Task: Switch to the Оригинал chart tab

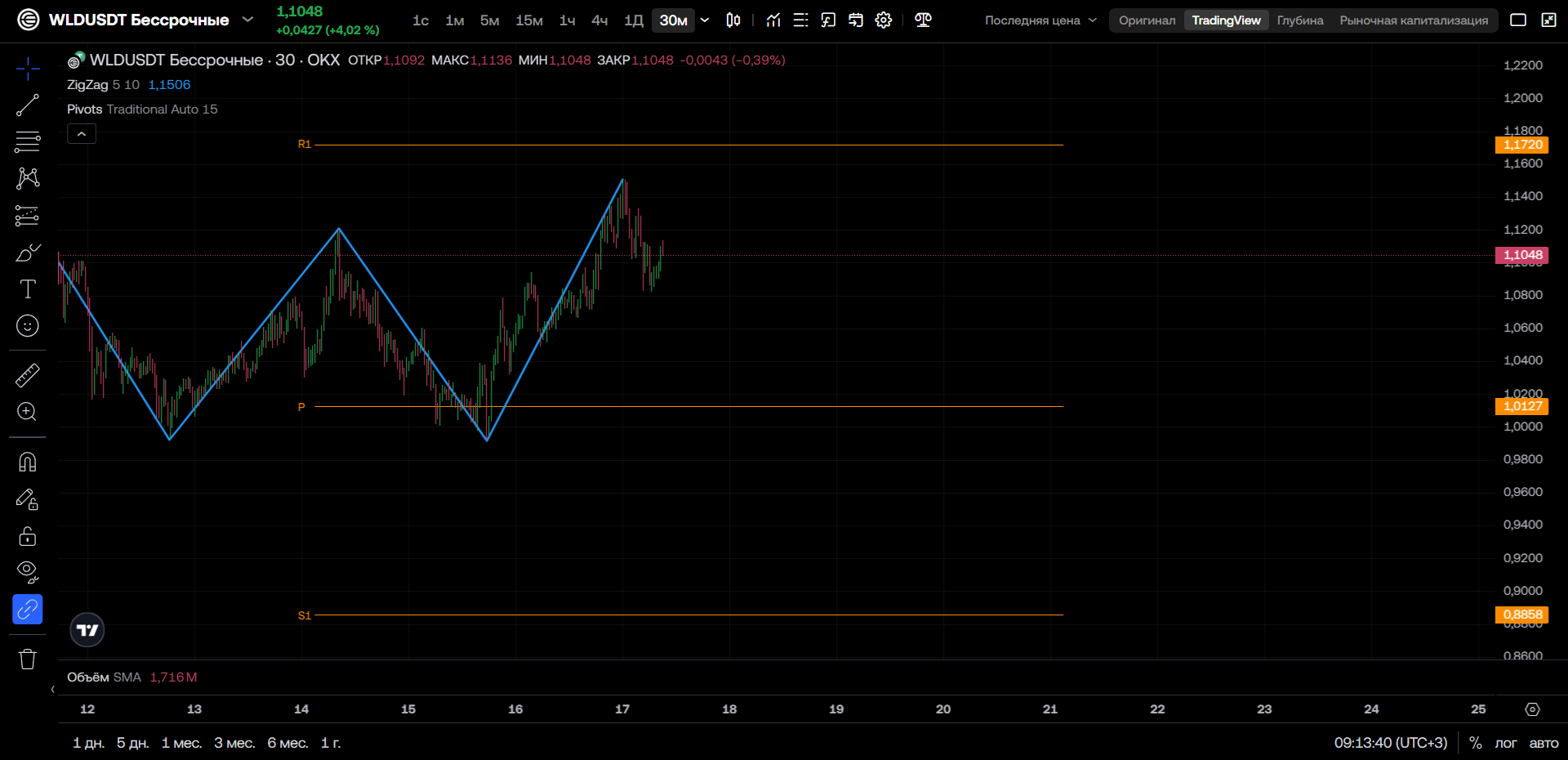Action: point(1147,20)
